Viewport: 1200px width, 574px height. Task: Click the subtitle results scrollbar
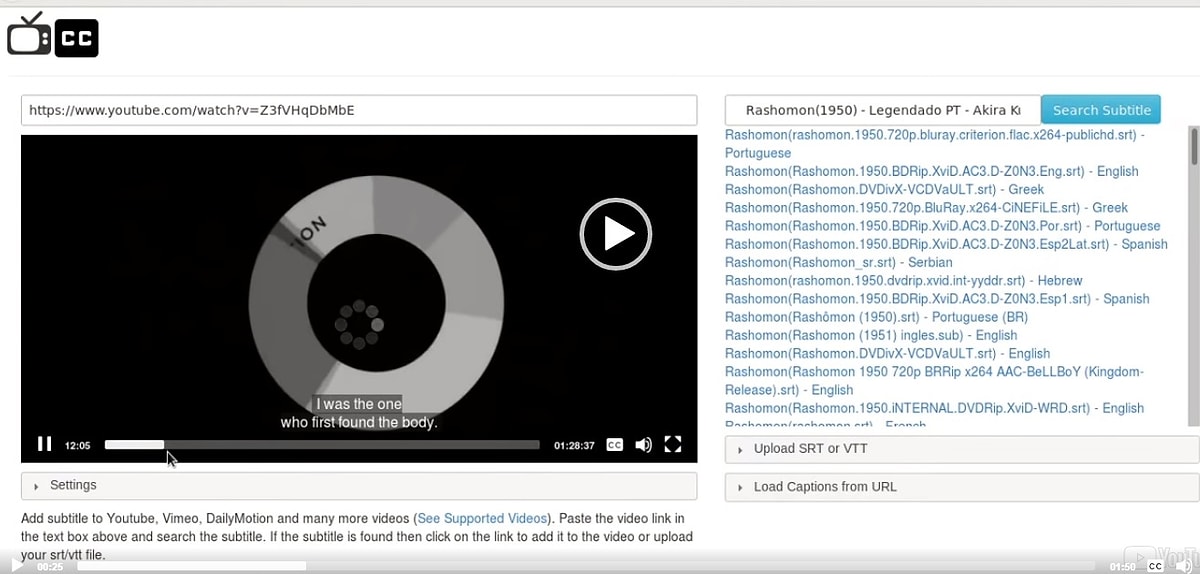click(x=1192, y=147)
